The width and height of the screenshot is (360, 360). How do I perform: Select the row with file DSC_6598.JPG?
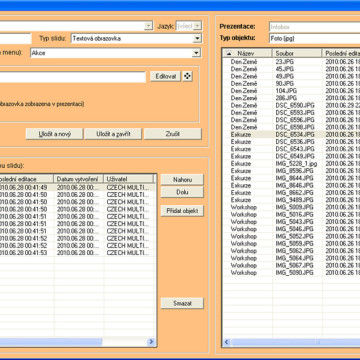[292, 127]
